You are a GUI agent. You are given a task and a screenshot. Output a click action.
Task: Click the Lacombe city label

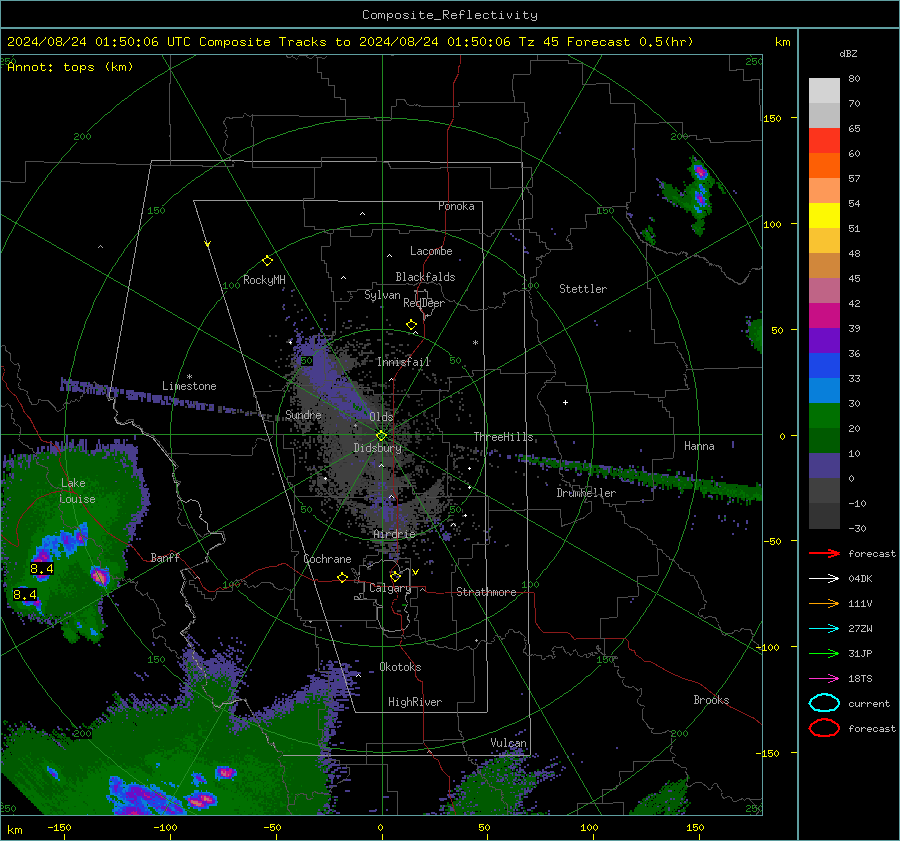[x=431, y=251]
